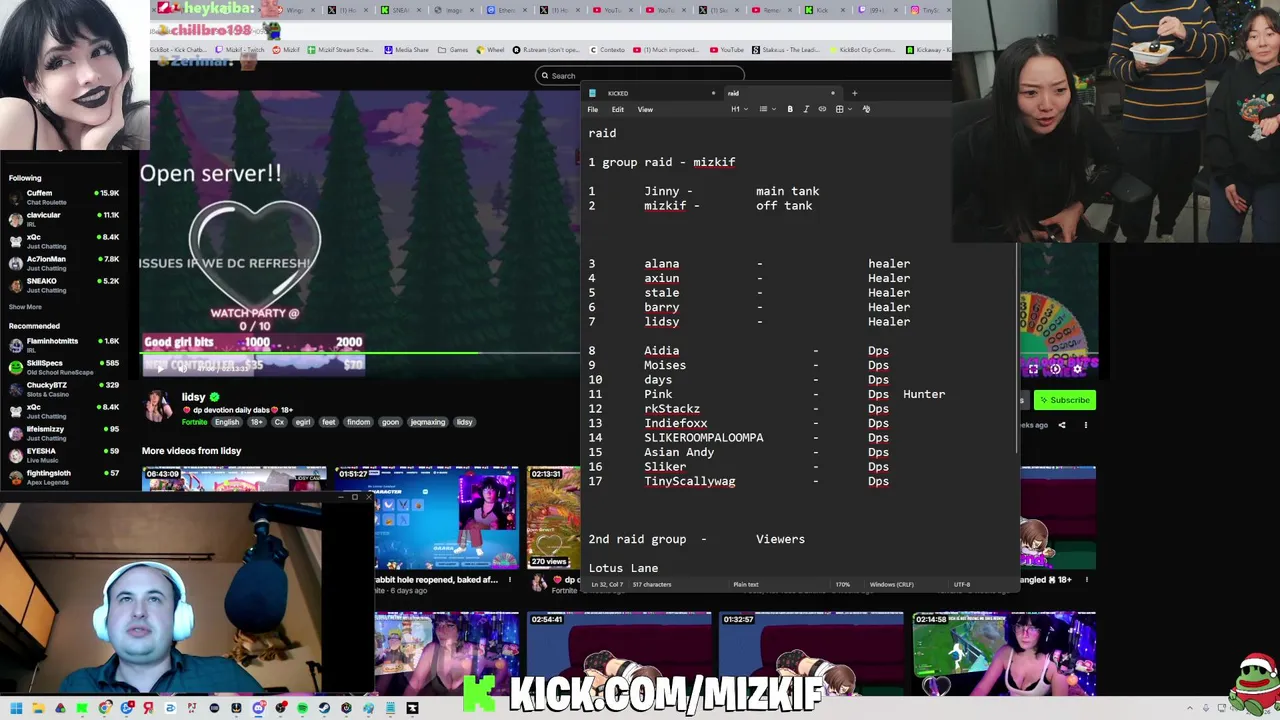Screen dimensions: 1280x720
Task: Click the video player seek bar
Action: tap(360, 352)
